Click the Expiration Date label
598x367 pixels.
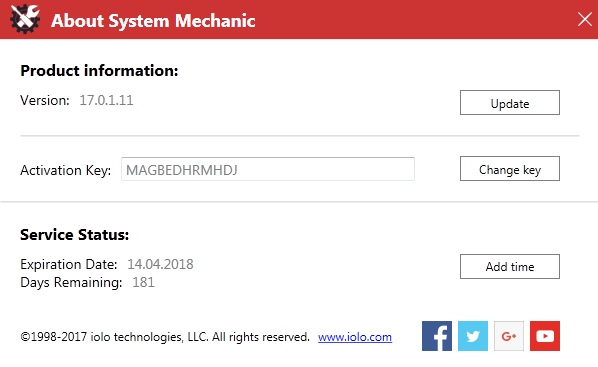click(x=69, y=264)
